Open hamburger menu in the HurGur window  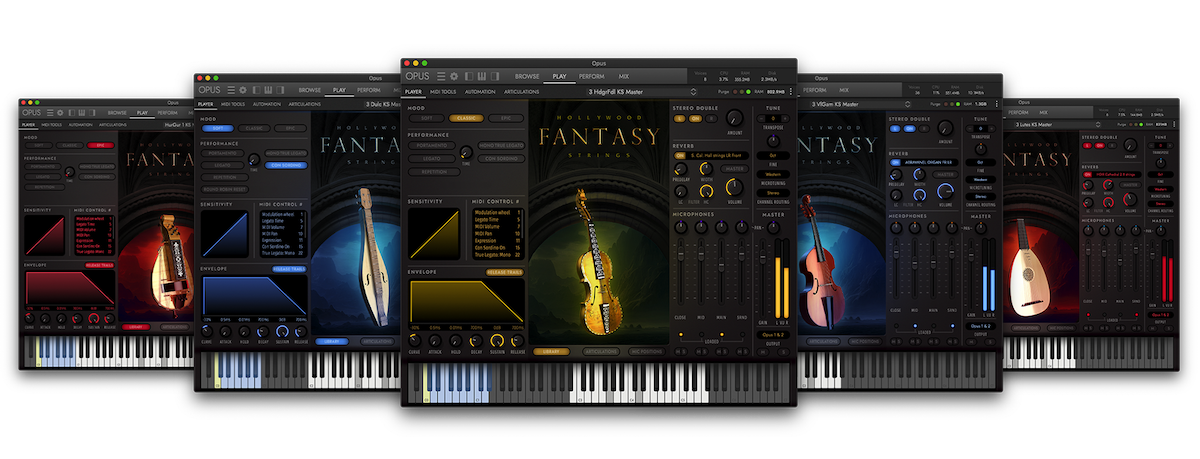pos(51,113)
